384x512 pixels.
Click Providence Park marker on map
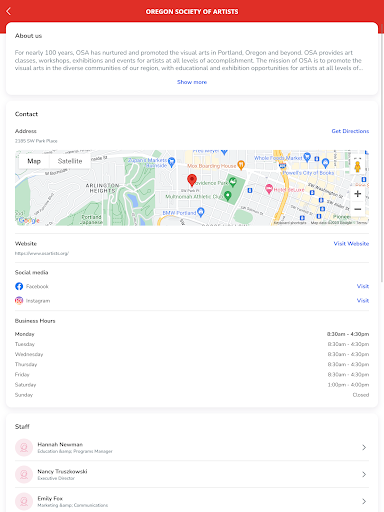tap(233, 182)
